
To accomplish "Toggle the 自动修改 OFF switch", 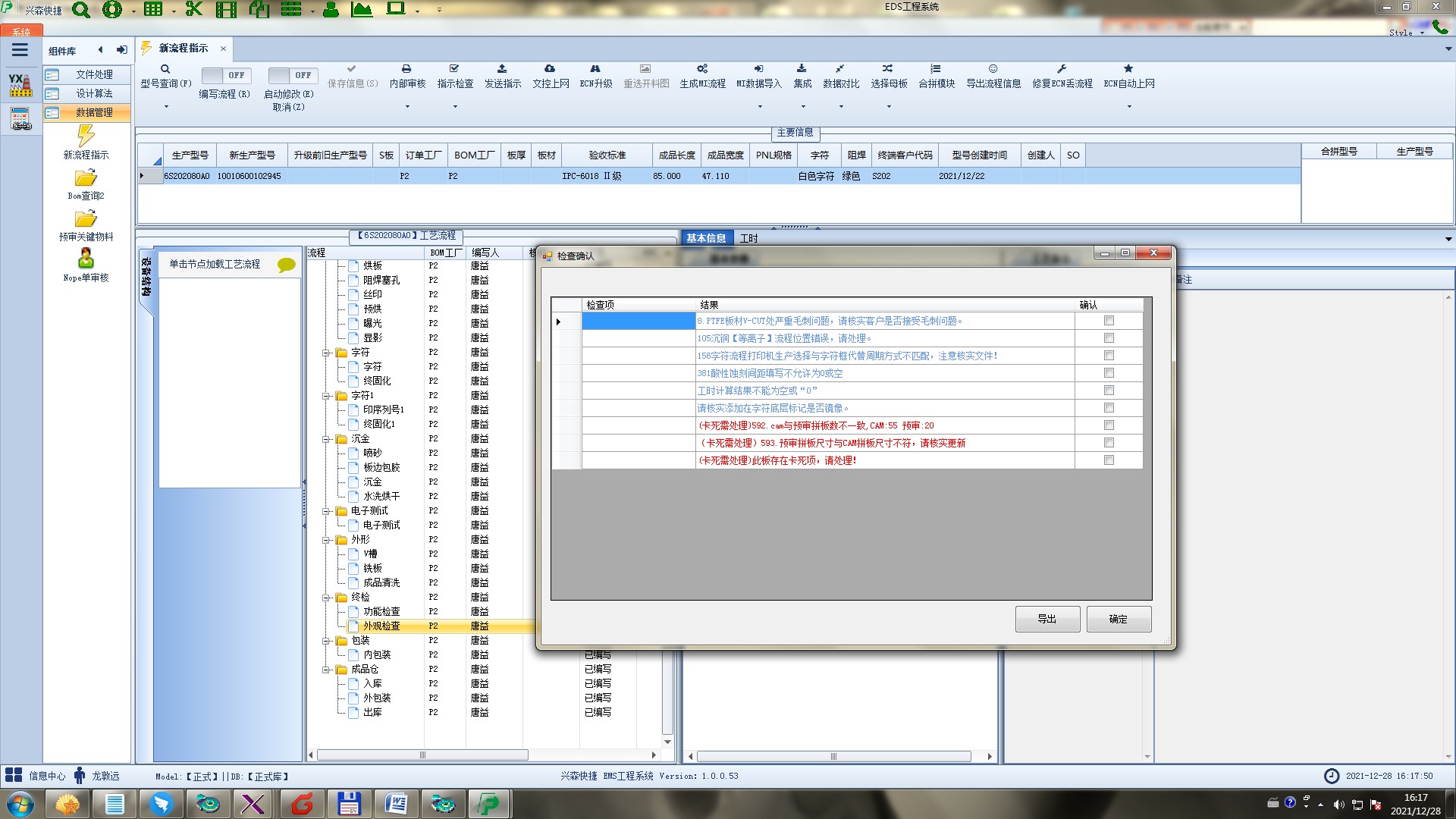I will (x=291, y=75).
